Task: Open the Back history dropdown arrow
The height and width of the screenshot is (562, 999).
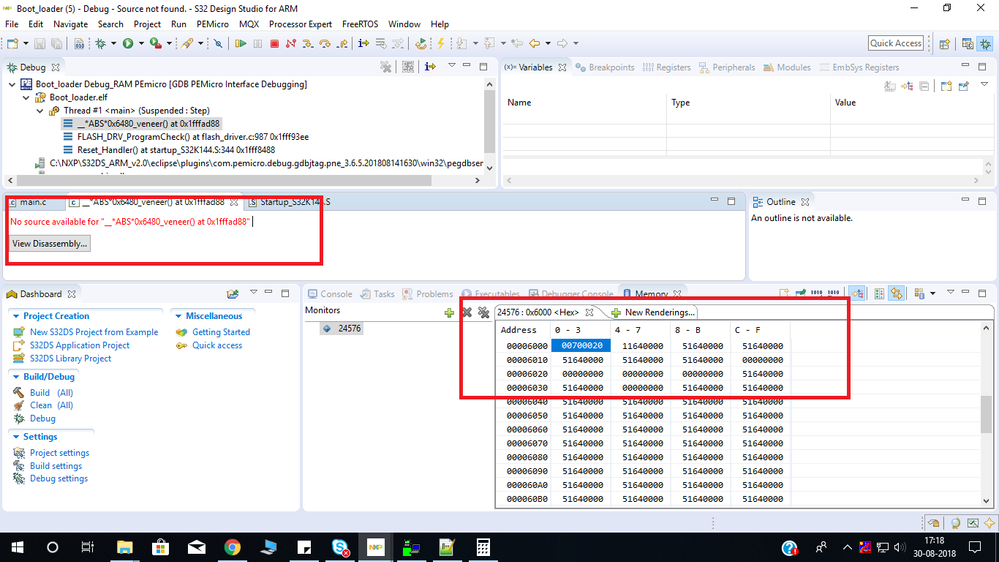Action: 547,43
